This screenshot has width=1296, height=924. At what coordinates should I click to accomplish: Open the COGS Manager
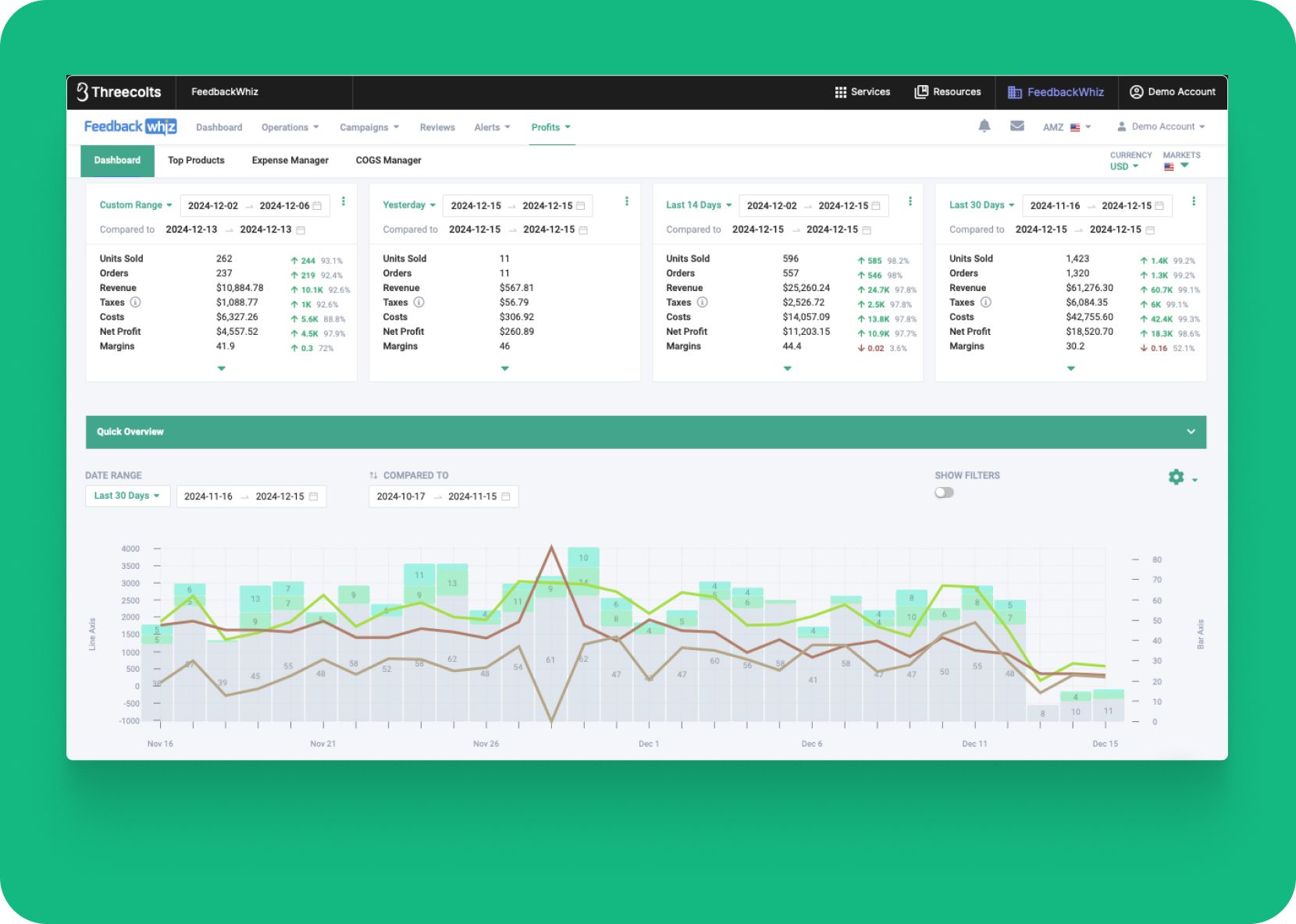tap(388, 160)
